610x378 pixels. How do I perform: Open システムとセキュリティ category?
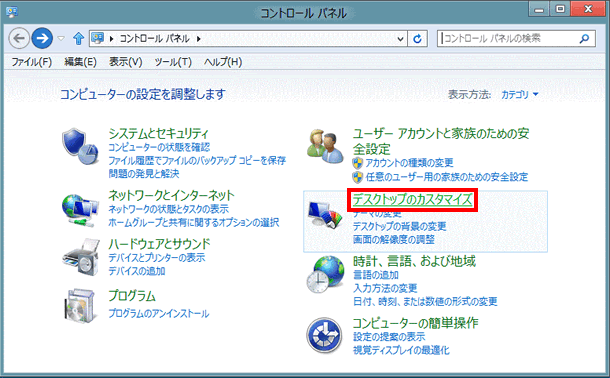click(x=159, y=134)
